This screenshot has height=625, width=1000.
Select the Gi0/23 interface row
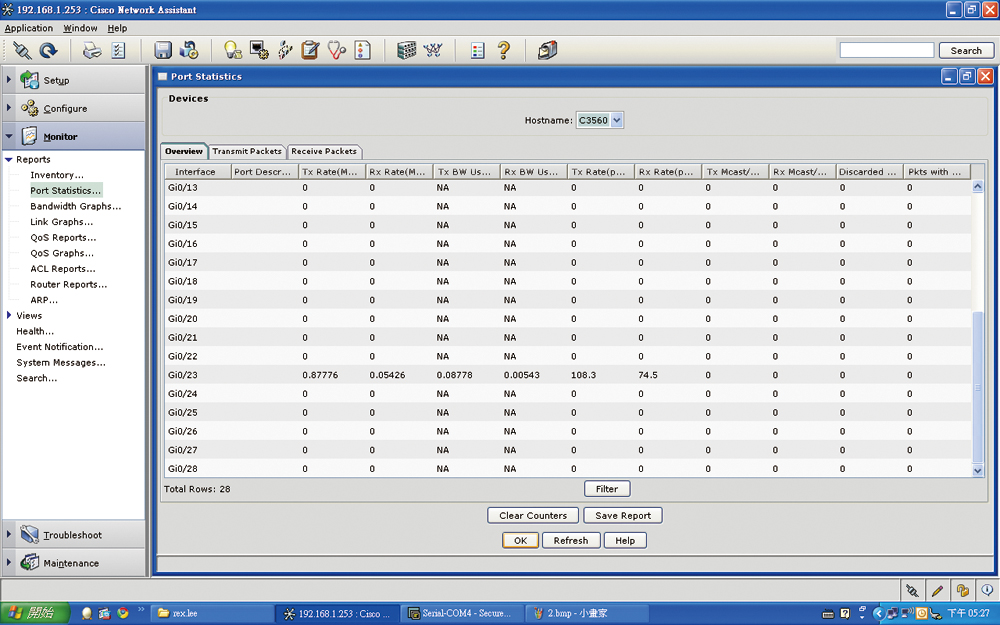click(568, 375)
